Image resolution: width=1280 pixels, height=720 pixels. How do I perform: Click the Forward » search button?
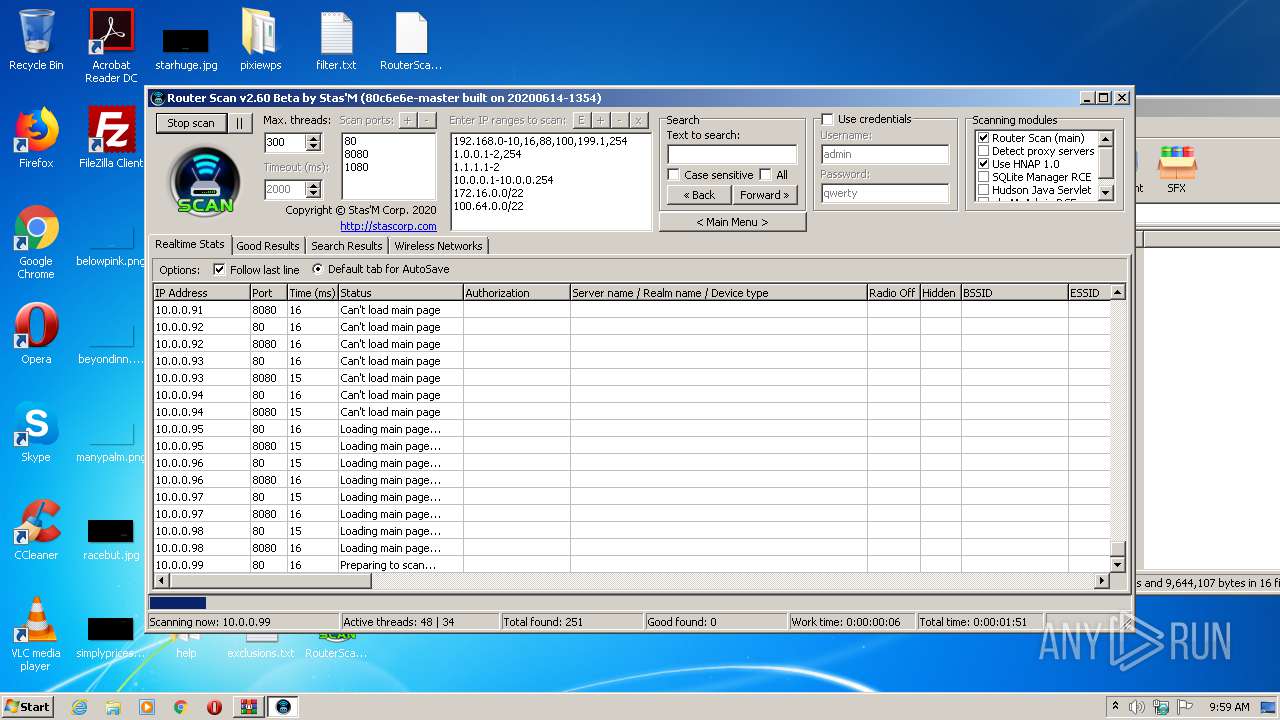click(765, 195)
